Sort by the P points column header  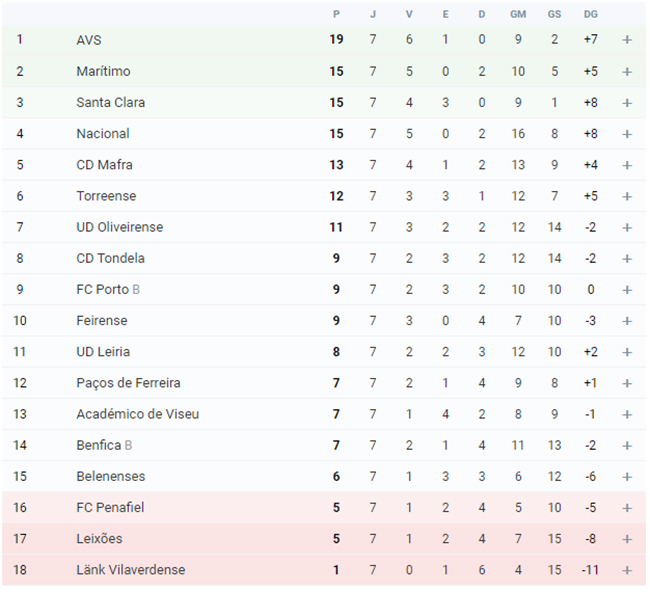[x=336, y=14]
